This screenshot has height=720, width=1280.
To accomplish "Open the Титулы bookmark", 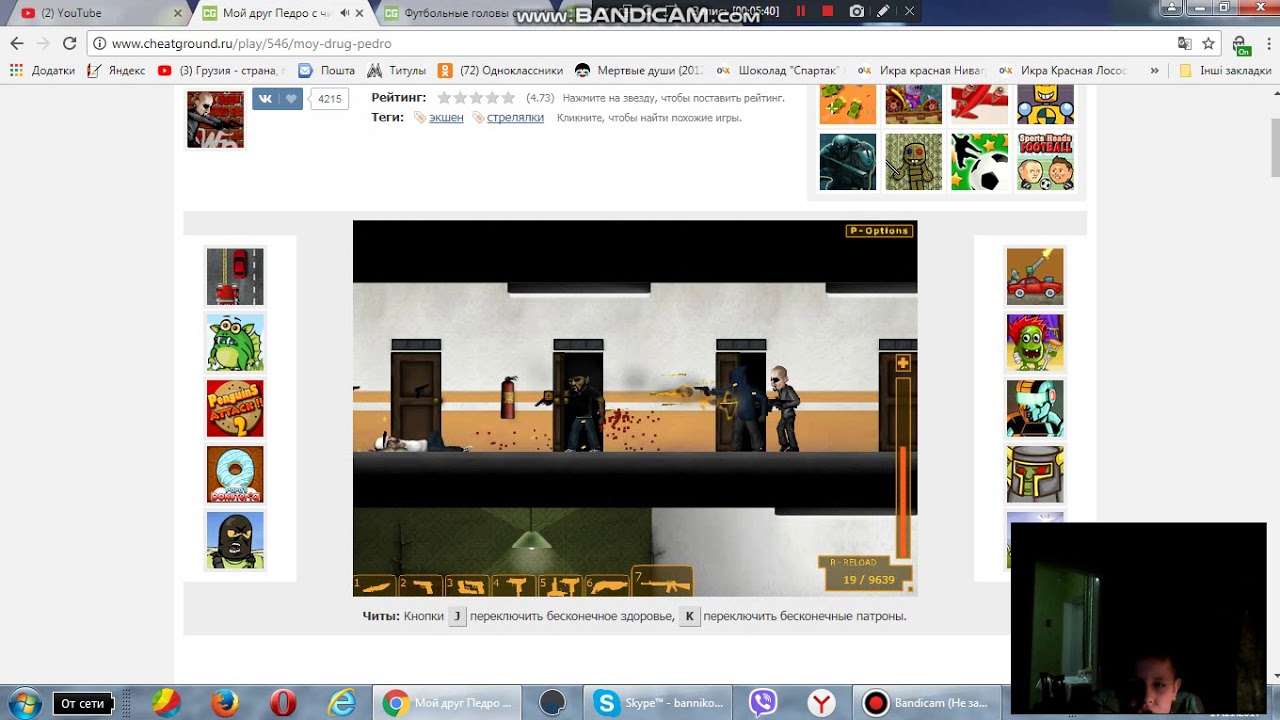I will pyautogui.click(x=397, y=71).
